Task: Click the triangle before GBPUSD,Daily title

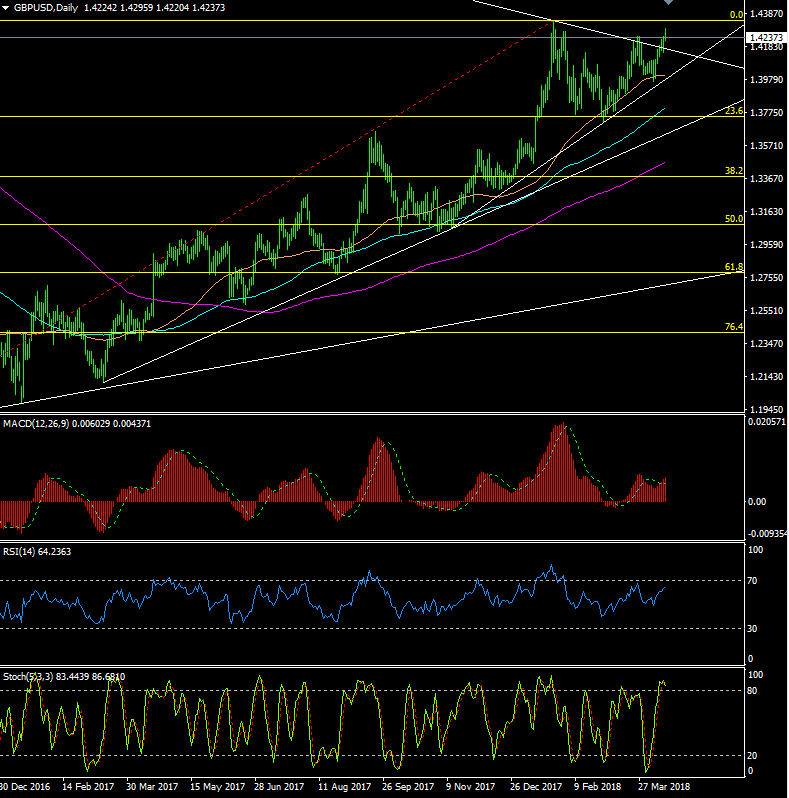Action: coord(7,7)
